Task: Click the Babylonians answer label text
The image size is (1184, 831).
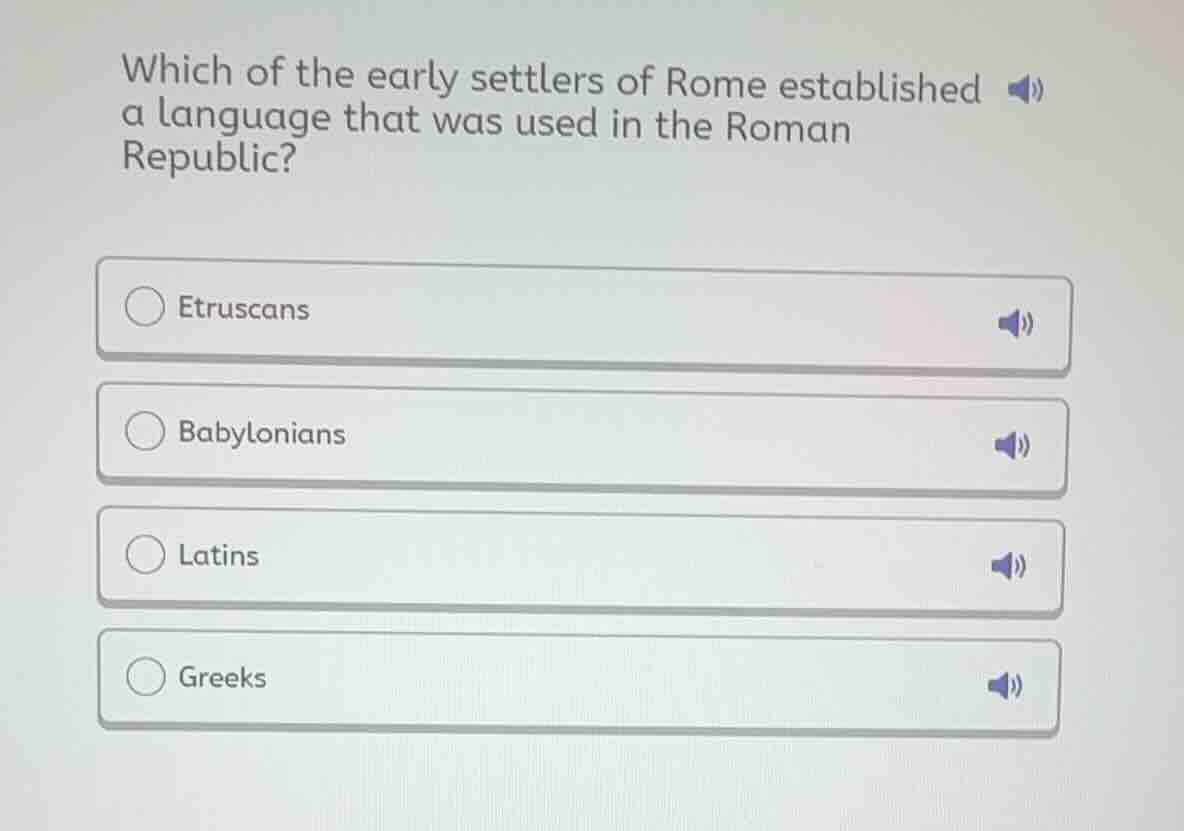Action: tap(261, 434)
